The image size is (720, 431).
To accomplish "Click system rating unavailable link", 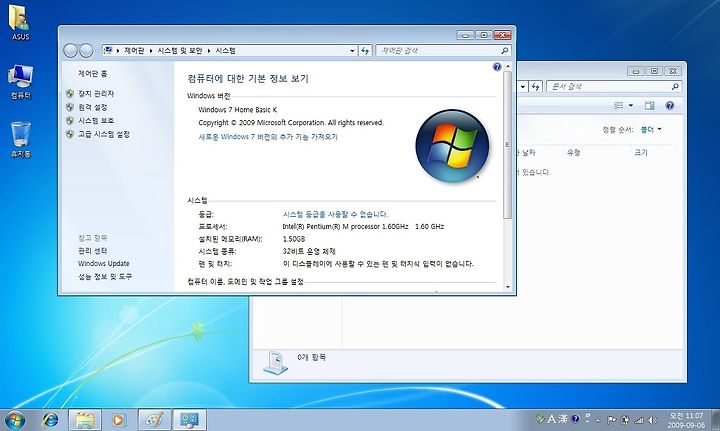I will (x=335, y=214).
